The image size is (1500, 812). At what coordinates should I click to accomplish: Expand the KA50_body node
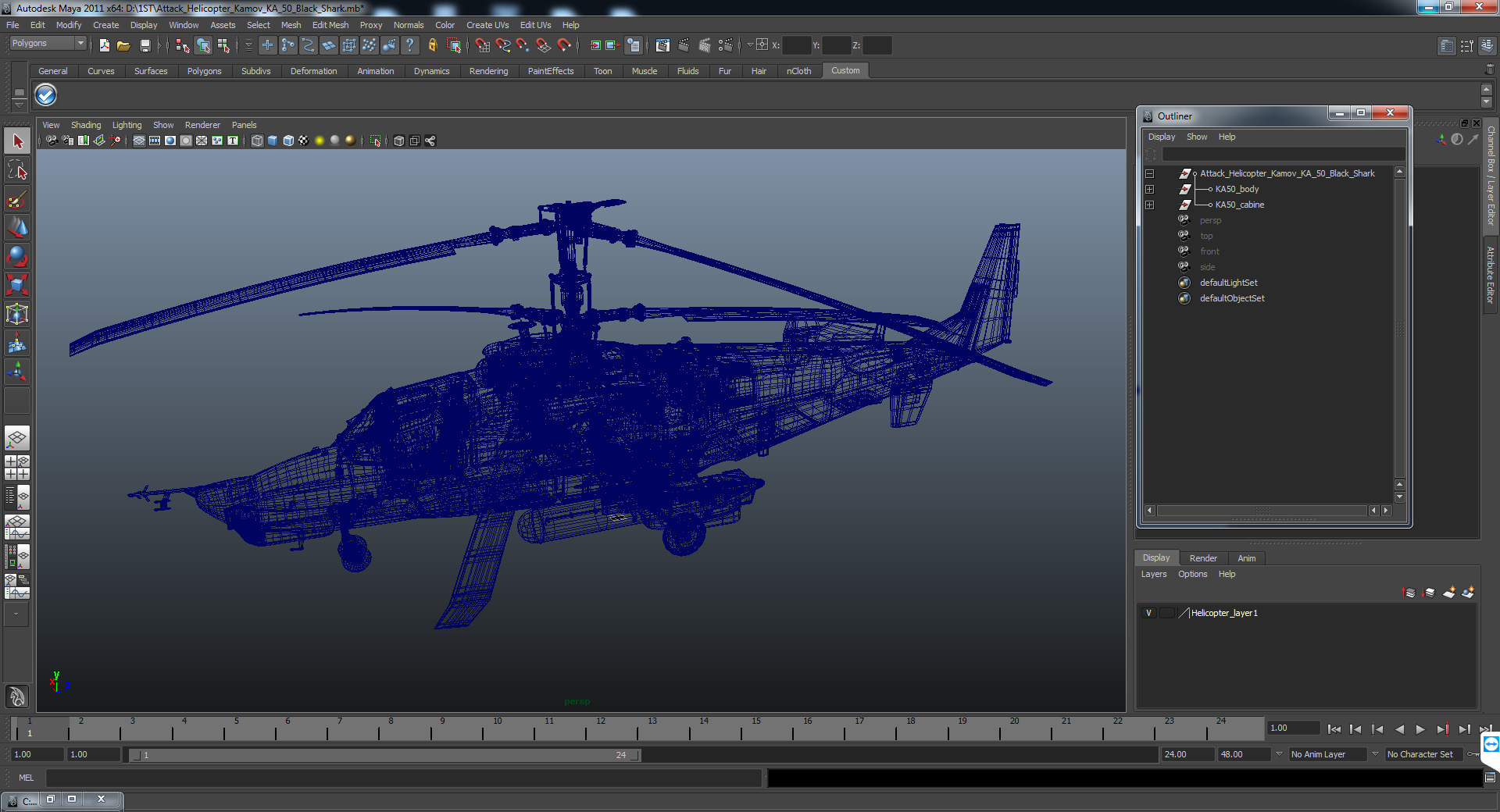[x=1149, y=189]
